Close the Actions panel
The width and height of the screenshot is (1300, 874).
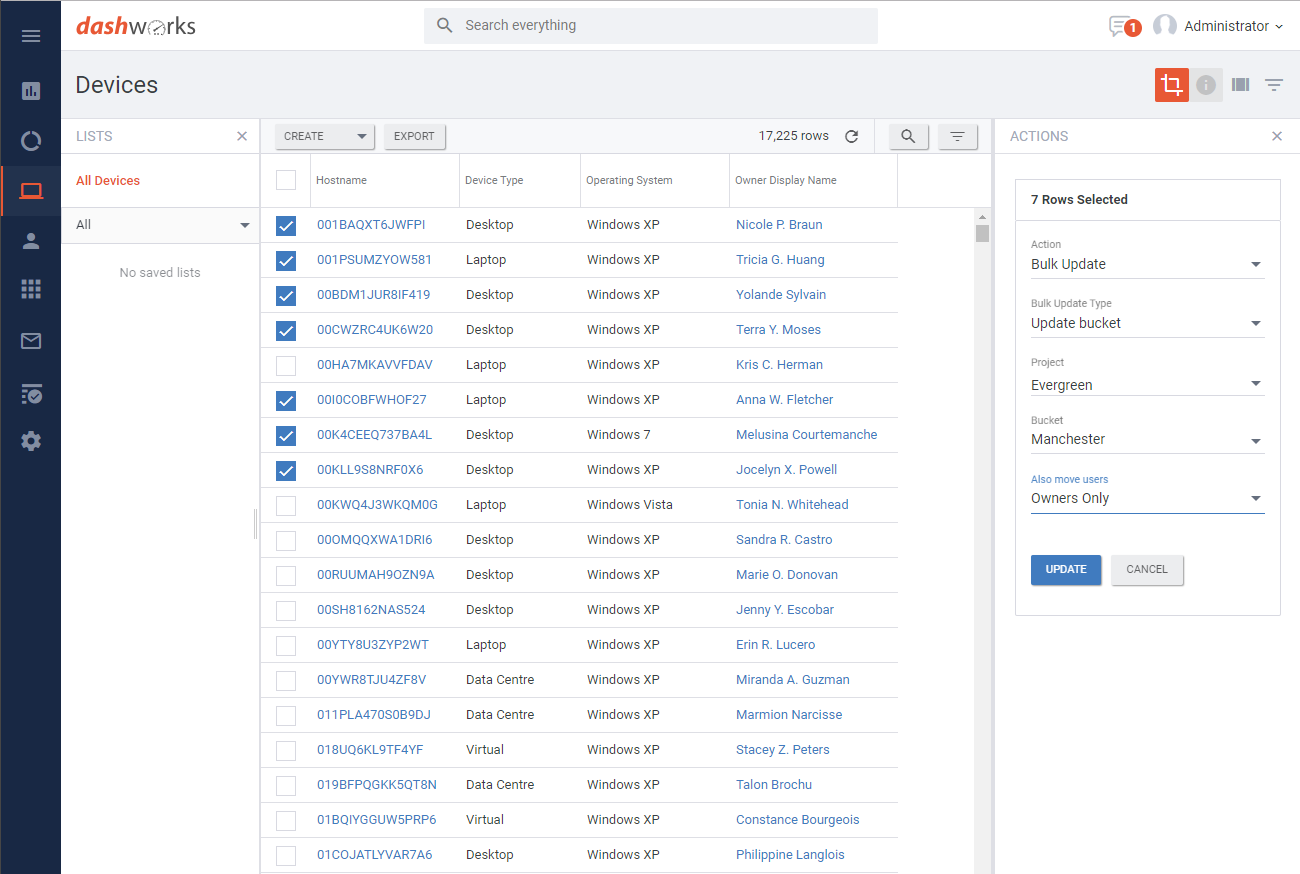pyautogui.click(x=1277, y=136)
